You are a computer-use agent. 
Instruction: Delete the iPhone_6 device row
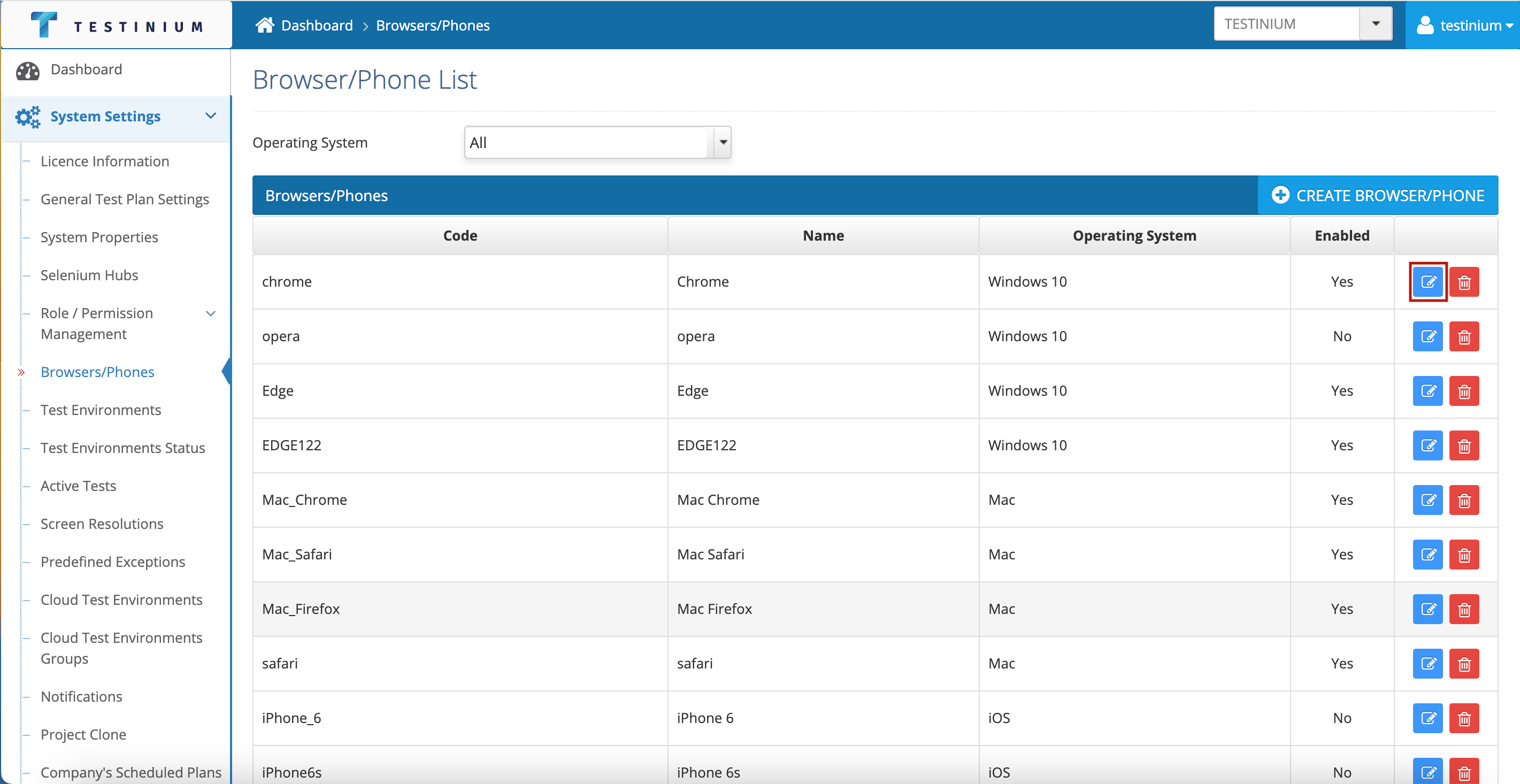[x=1464, y=718]
